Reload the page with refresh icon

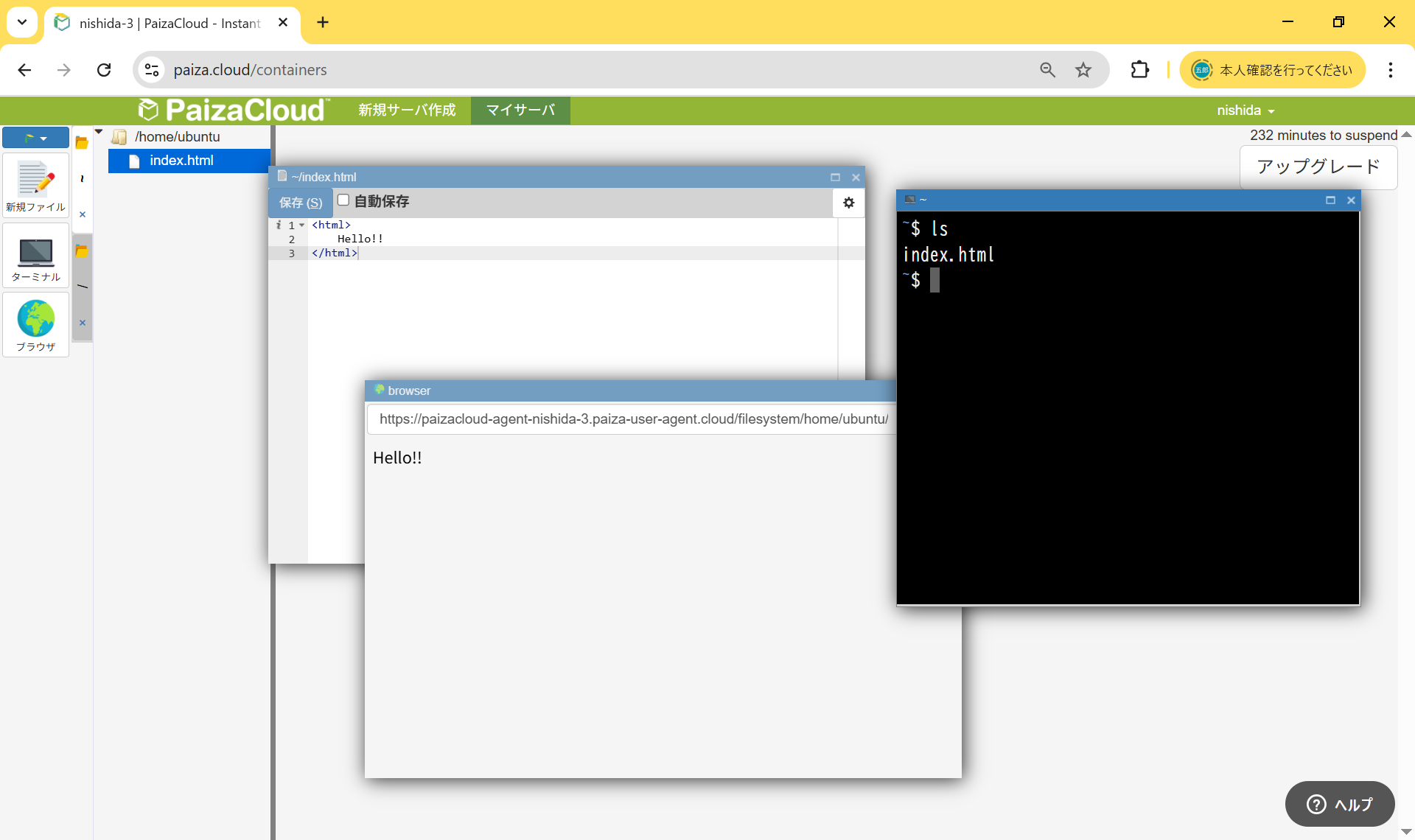[104, 70]
